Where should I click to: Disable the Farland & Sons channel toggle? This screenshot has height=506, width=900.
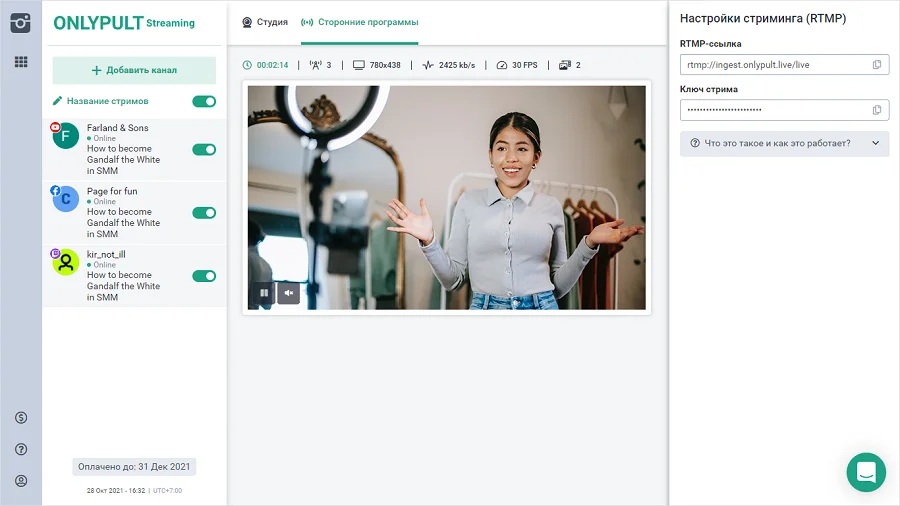(204, 150)
